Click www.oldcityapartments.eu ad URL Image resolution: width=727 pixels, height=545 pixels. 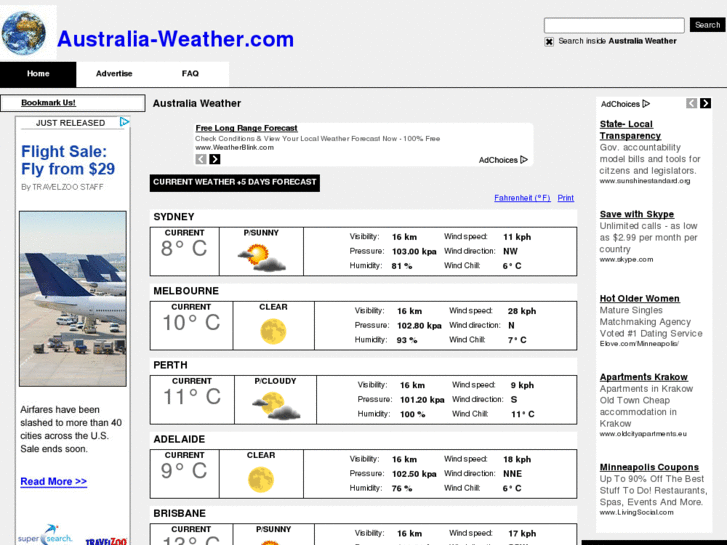click(x=643, y=434)
